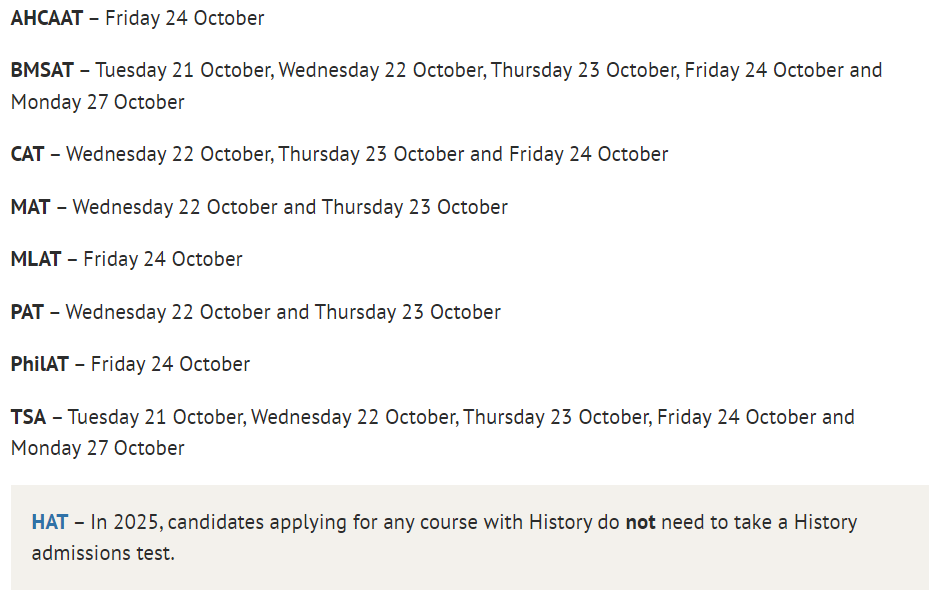This screenshot has width=935, height=598.
Task: Click 'Thursday 23 October' in the MAT line
Action: [x=415, y=207]
